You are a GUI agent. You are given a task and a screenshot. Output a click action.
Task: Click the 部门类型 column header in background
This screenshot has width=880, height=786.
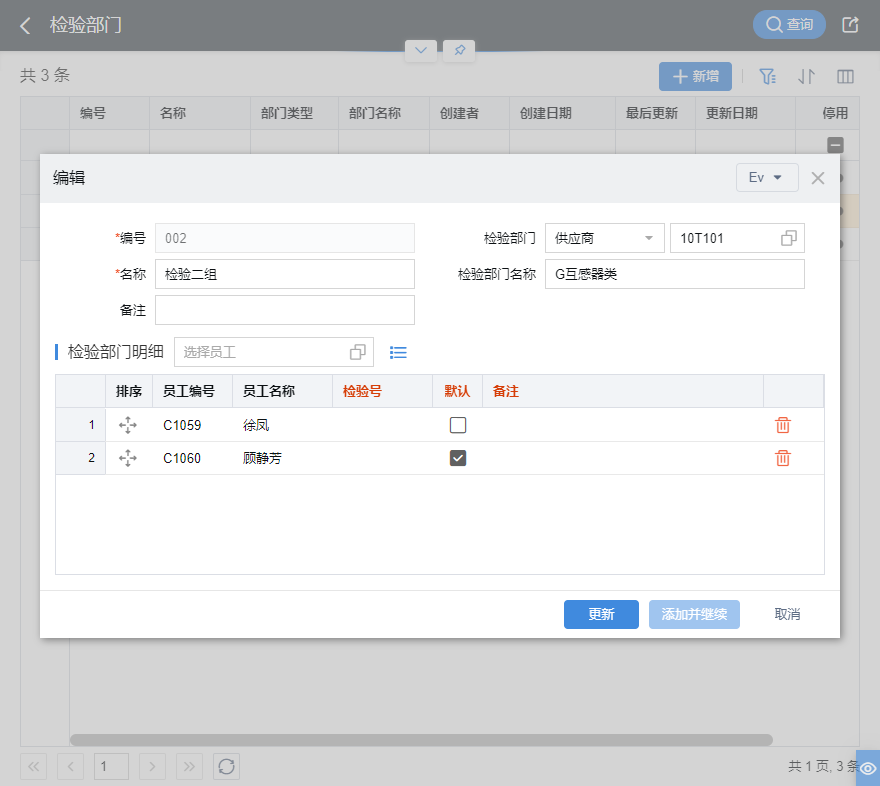tap(294, 113)
